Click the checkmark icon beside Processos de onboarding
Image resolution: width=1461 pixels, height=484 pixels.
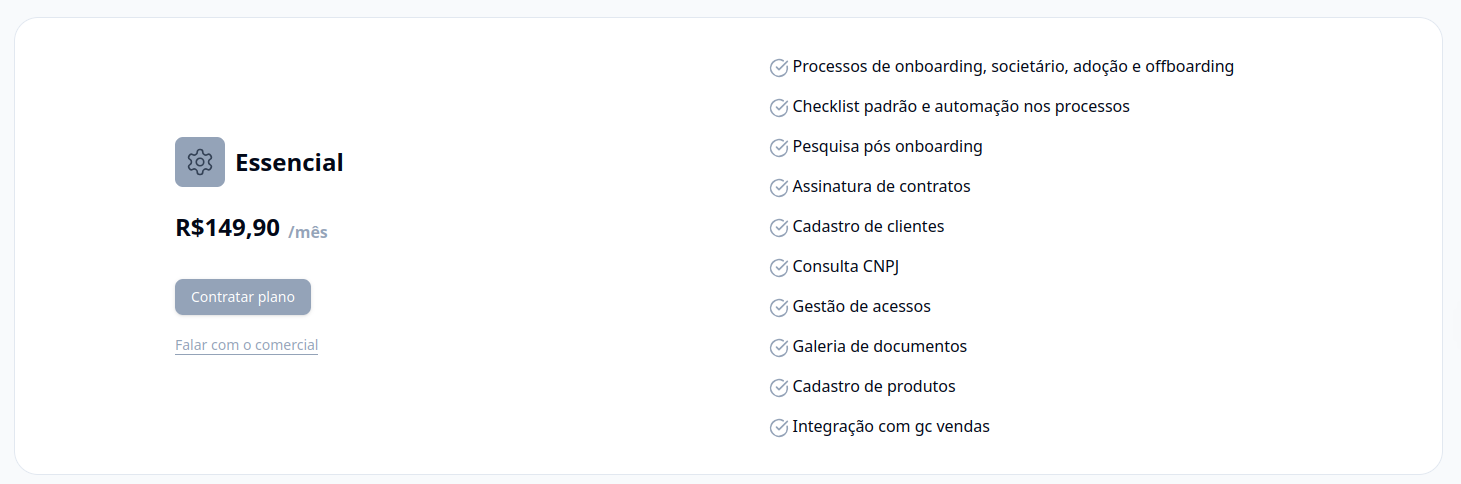[x=779, y=68]
